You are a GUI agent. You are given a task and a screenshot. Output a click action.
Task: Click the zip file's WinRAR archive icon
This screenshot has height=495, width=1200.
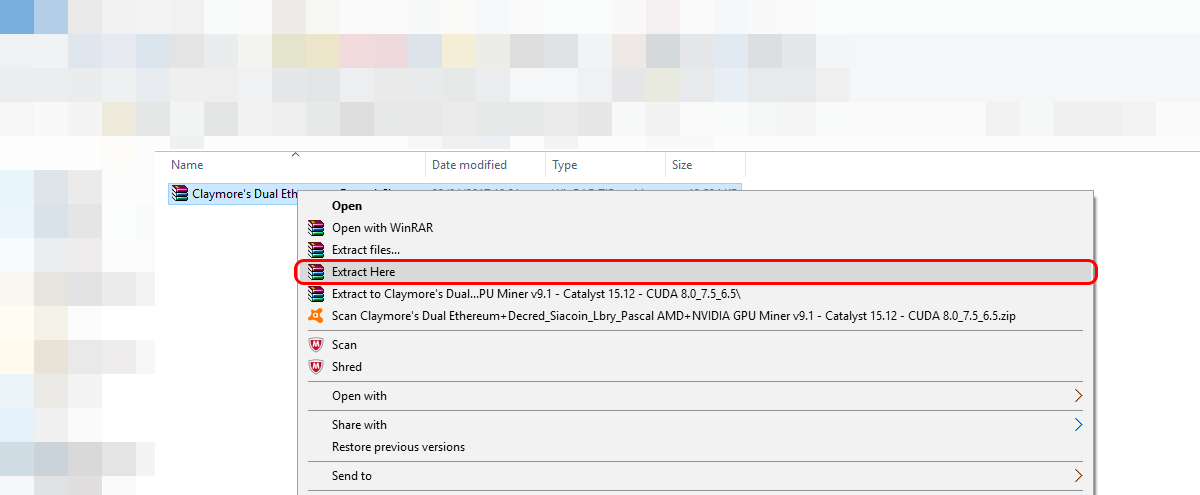tap(180, 194)
